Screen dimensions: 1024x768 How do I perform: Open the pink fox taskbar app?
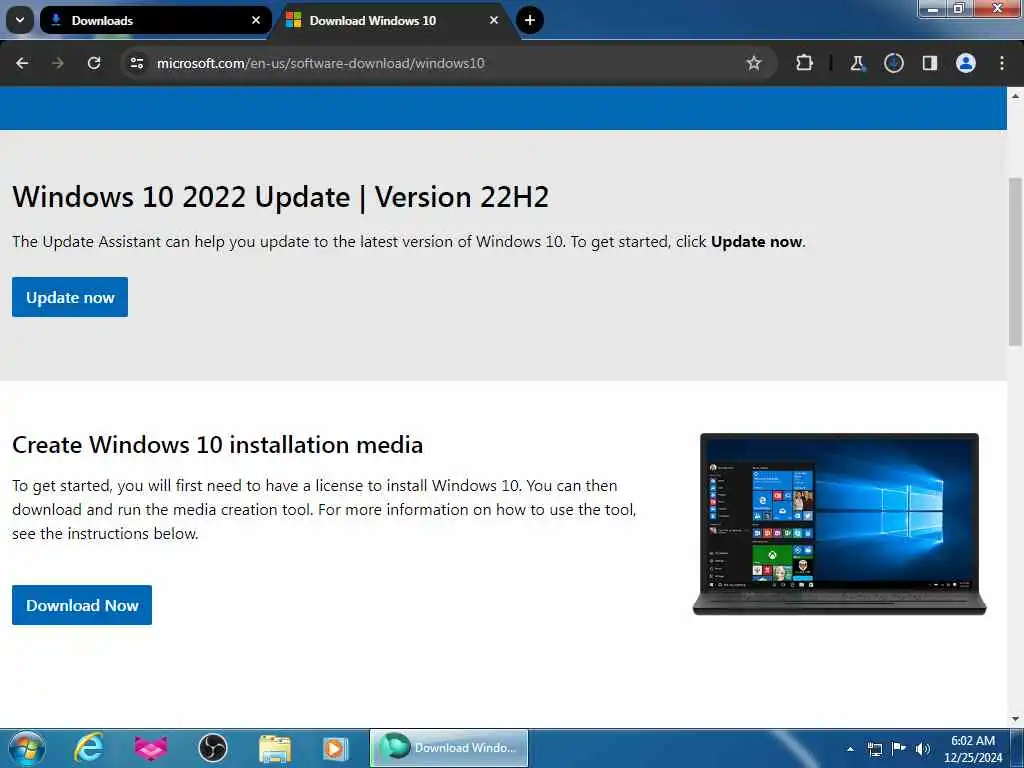click(151, 748)
